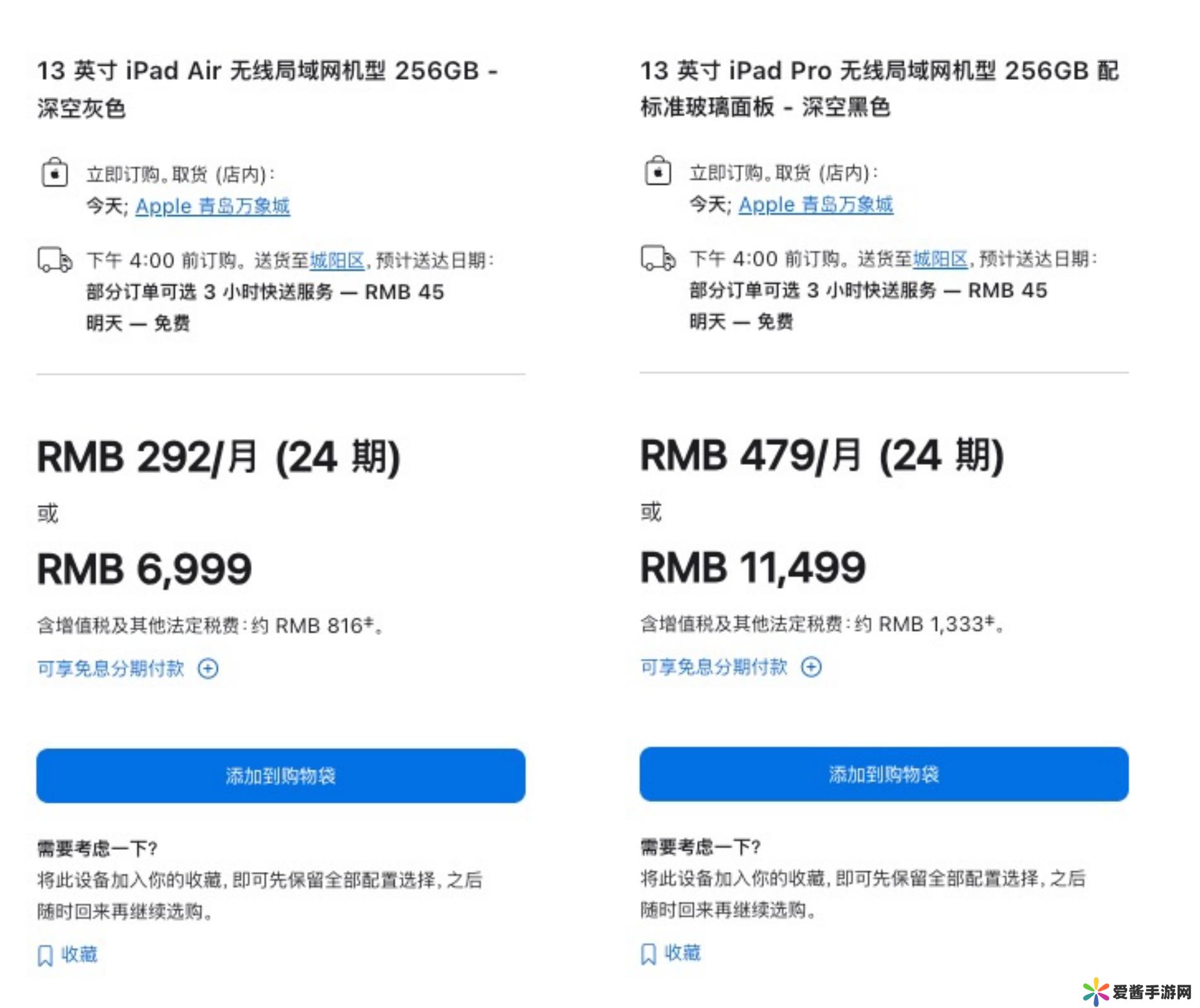Open 可享免息分期付款 details for iPad Air

click(x=111, y=668)
